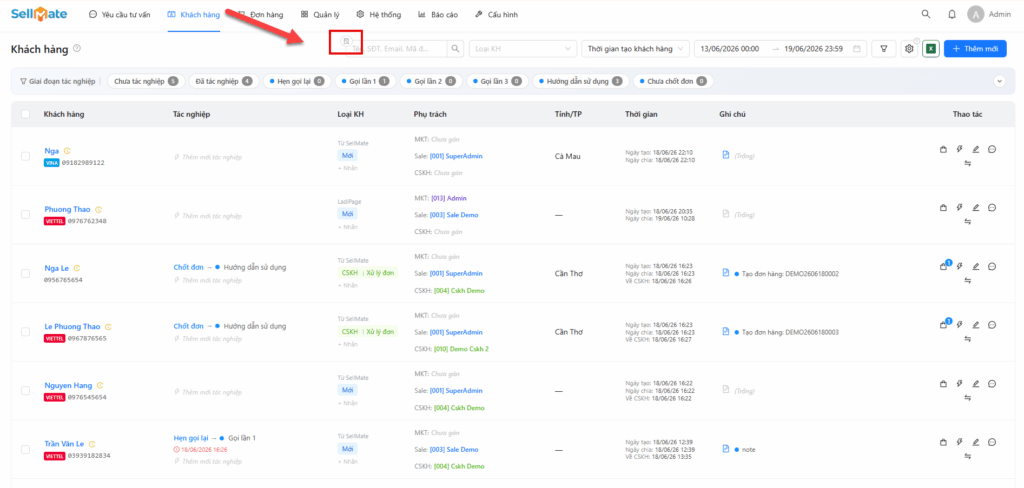
Task: Filter by the Hẹn gọi lại stage chip
Action: 296,82
